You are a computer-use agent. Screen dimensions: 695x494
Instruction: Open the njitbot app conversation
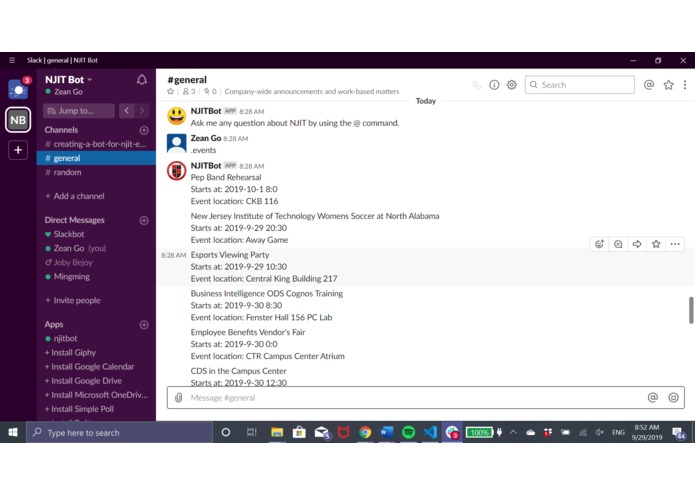pyautogui.click(x=96, y=338)
